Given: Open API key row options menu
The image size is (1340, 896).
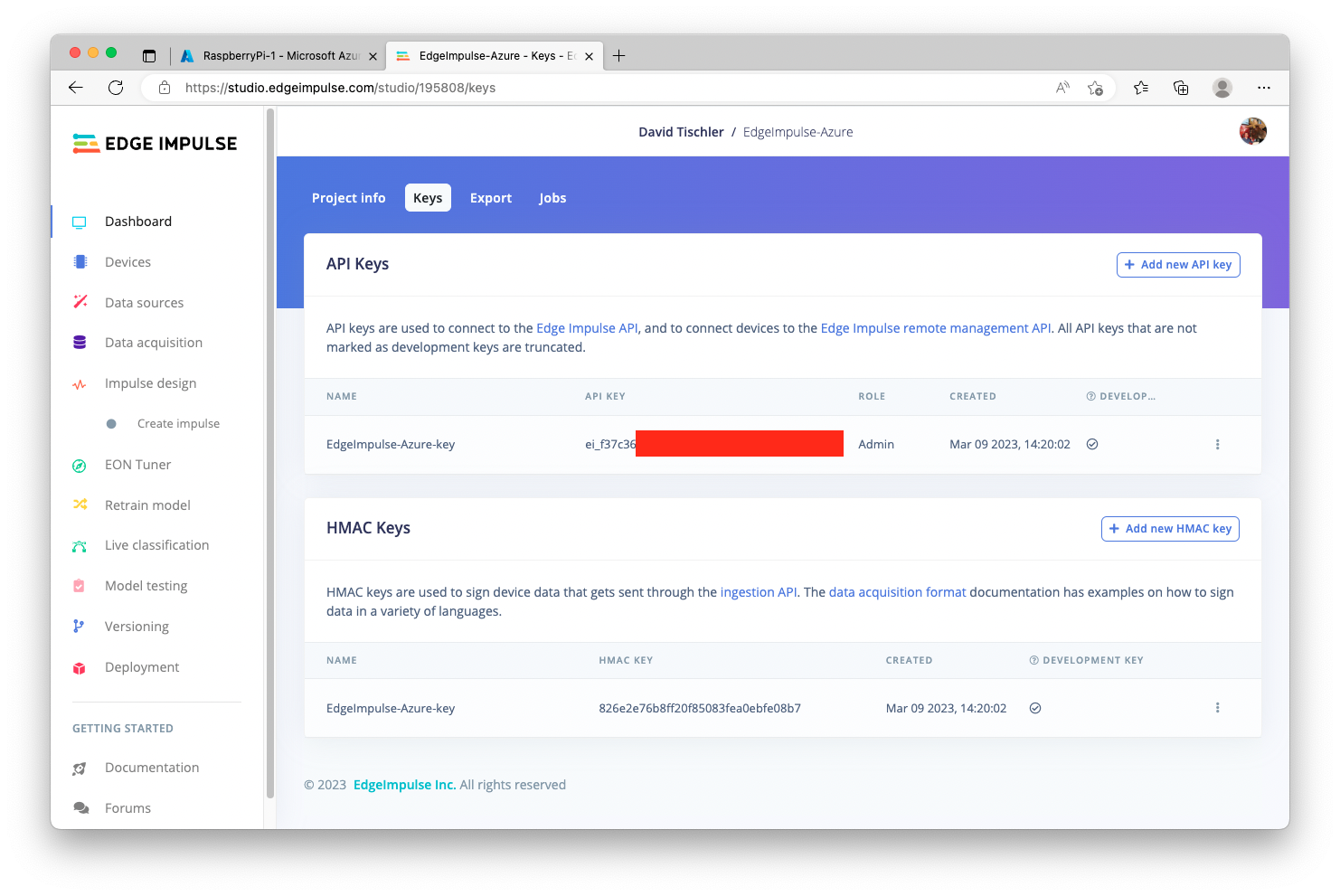Looking at the screenshot, I should click(1217, 444).
